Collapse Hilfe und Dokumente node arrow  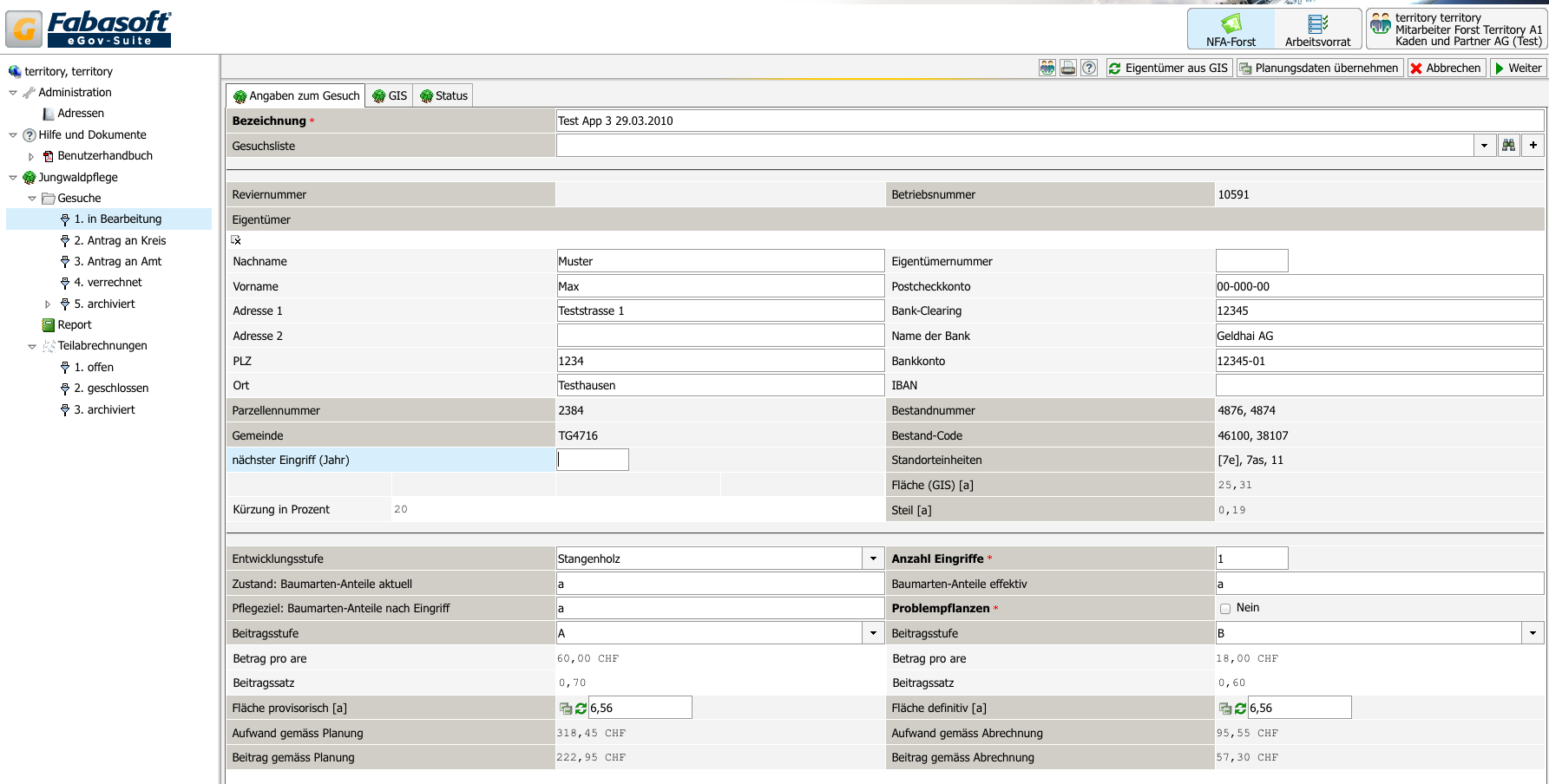pos(13,135)
